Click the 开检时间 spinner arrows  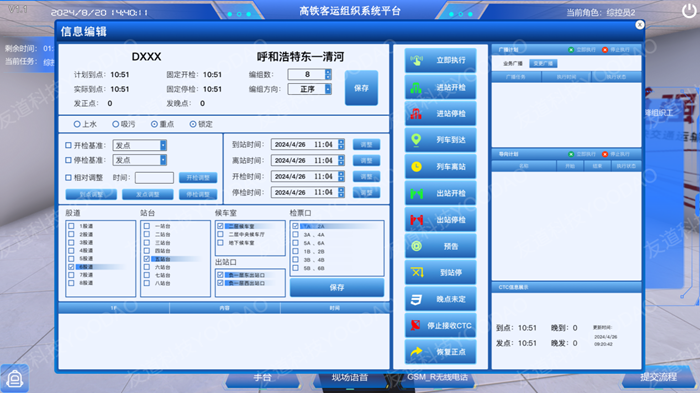coord(341,176)
